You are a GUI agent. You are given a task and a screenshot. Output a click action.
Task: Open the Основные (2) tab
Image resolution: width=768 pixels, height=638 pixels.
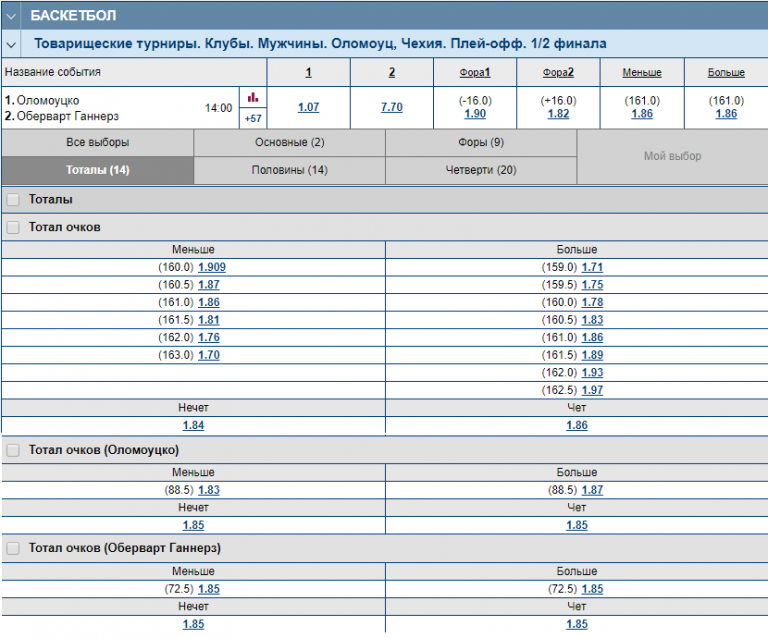[289, 143]
